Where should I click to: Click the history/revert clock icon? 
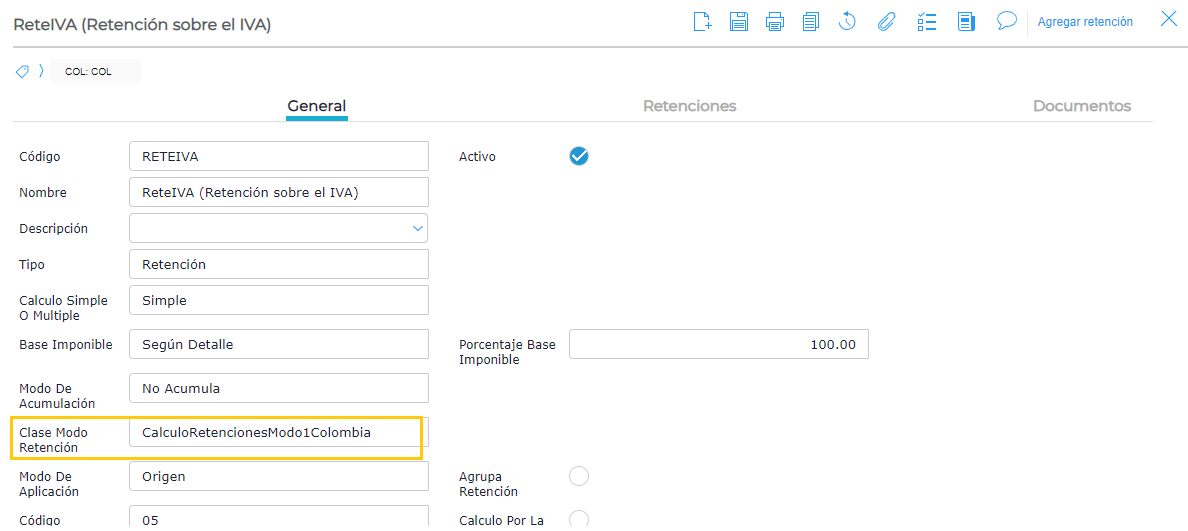pos(848,22)
